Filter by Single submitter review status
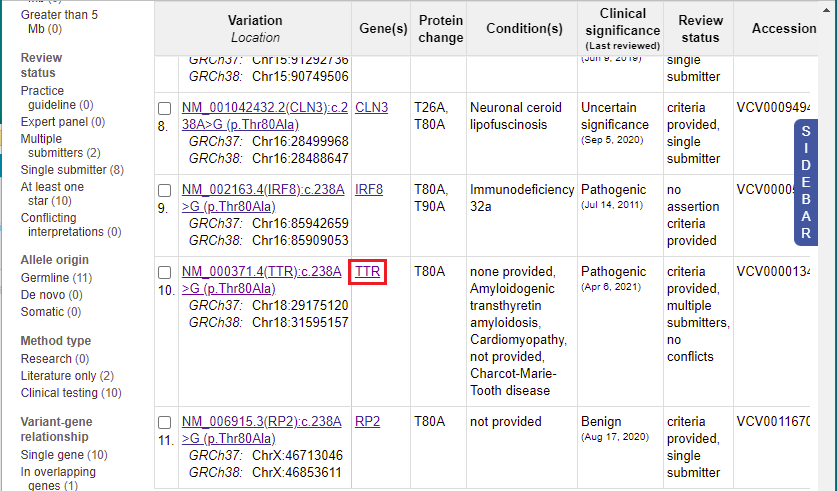The width and height of the screenshot is (837, 491). pos(72,170)
